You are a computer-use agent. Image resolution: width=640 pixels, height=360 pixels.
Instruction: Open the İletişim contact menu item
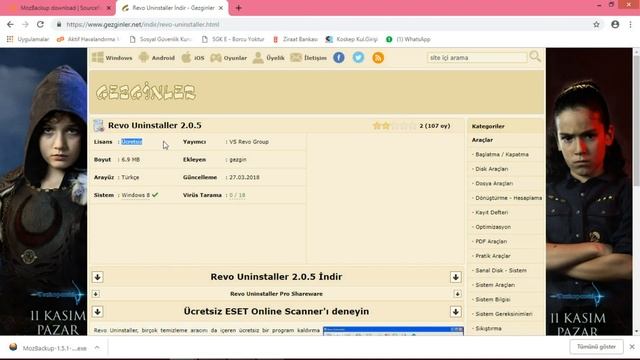pos(309,58)
